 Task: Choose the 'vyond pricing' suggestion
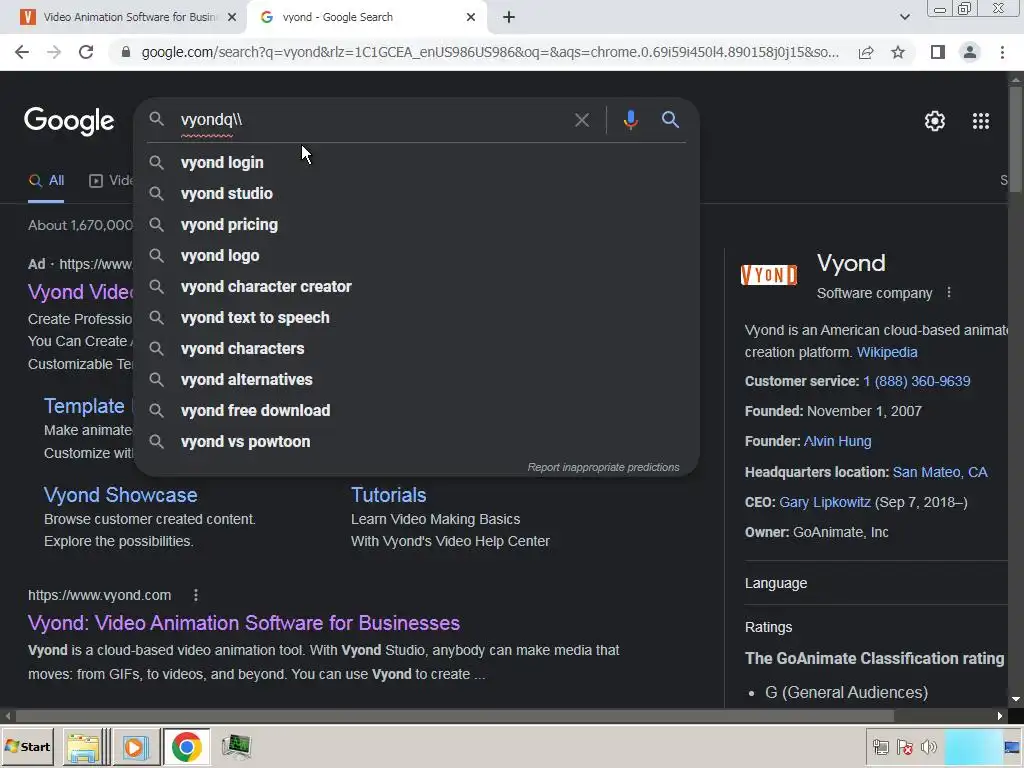[x=417, y=225]
